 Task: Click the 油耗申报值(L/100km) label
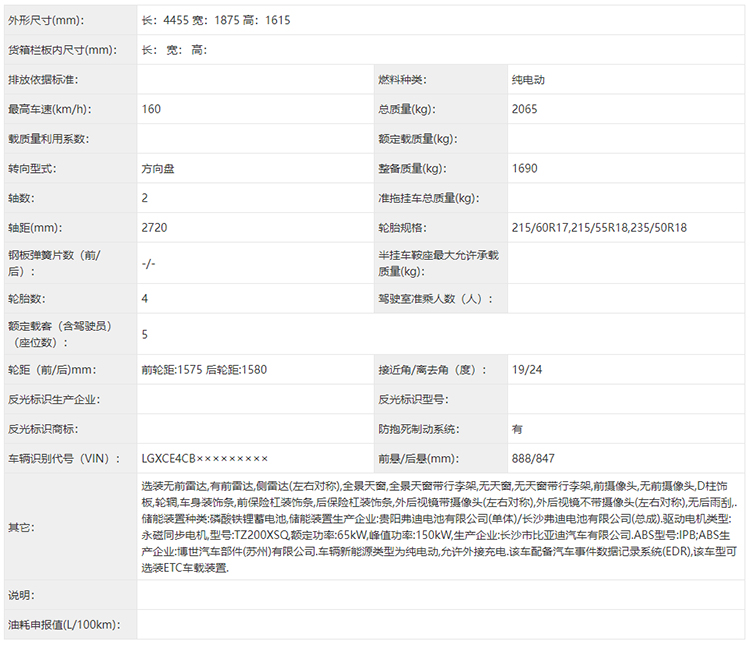coord(63,625)
